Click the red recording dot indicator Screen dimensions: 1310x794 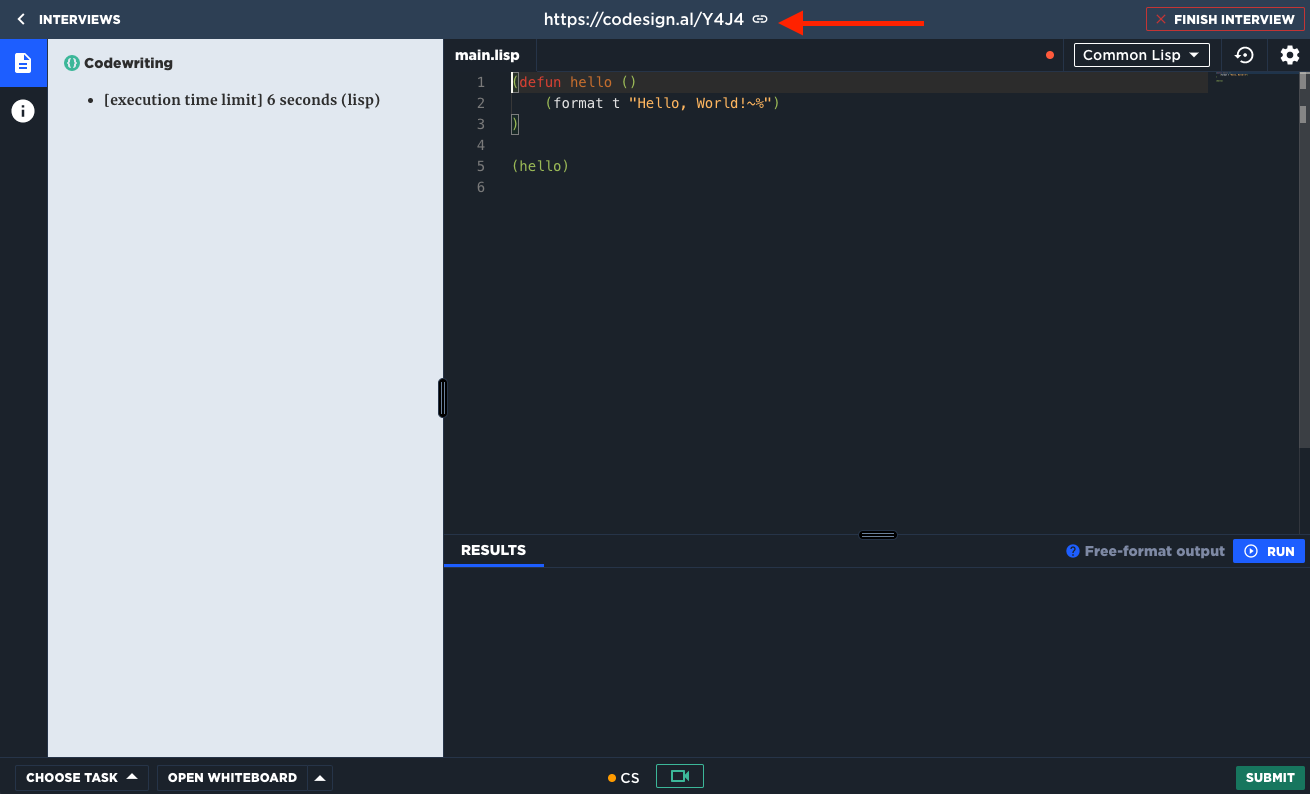pos(1049,55)
